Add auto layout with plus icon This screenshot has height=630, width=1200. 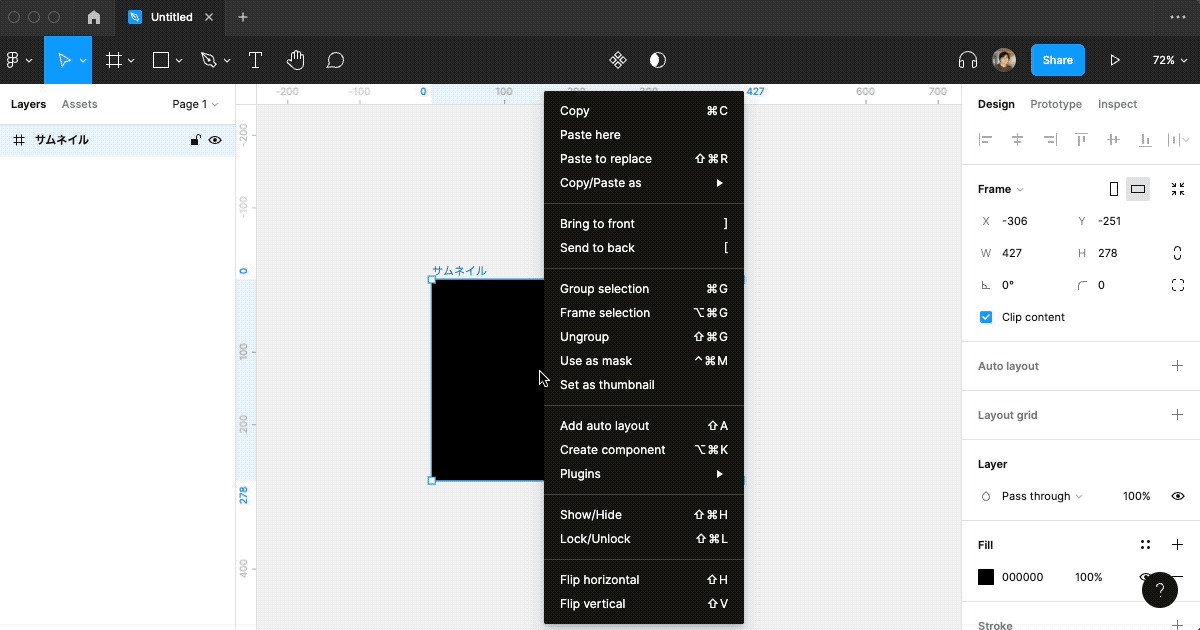point(1178,366)
